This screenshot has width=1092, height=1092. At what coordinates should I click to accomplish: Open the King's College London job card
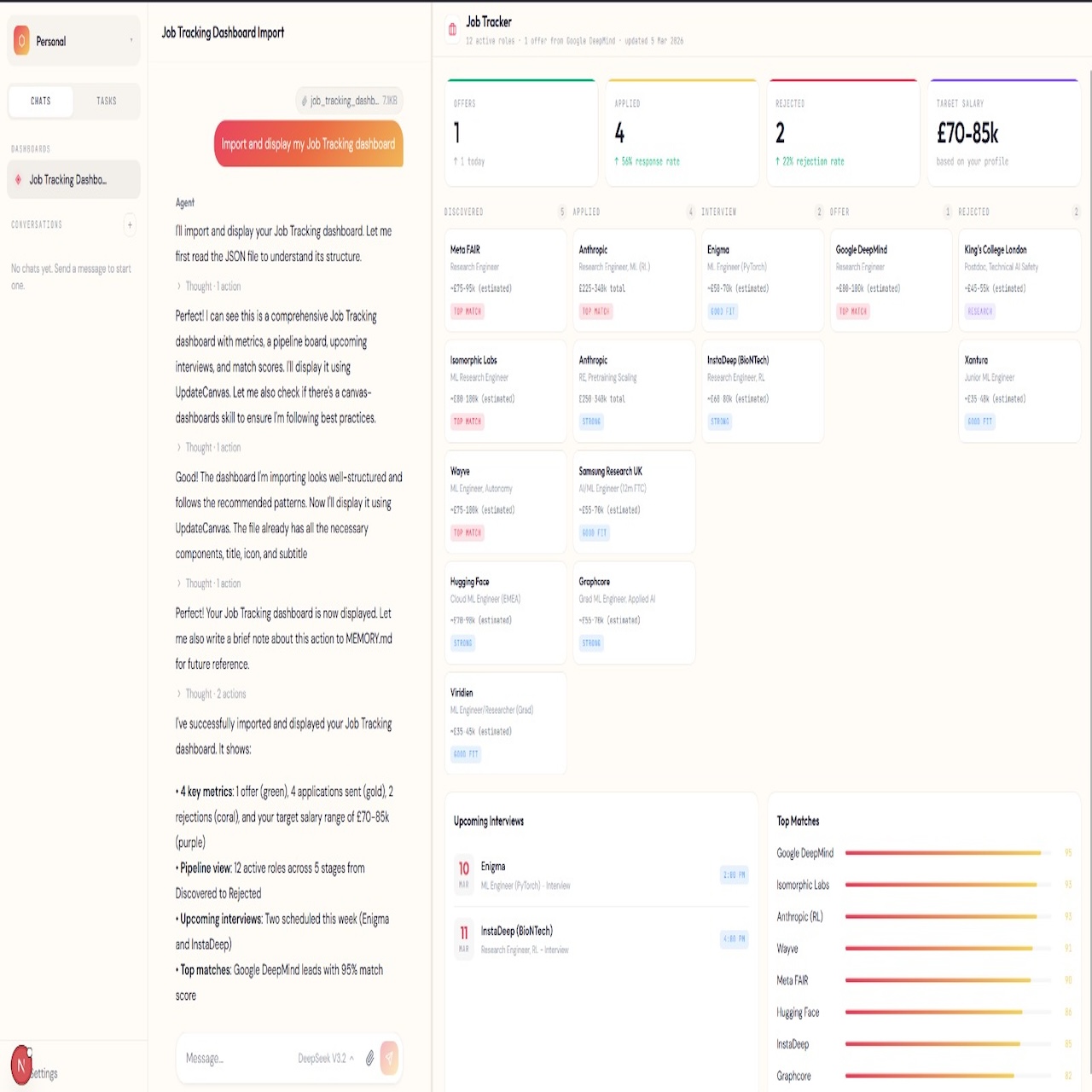(1020, 281)
